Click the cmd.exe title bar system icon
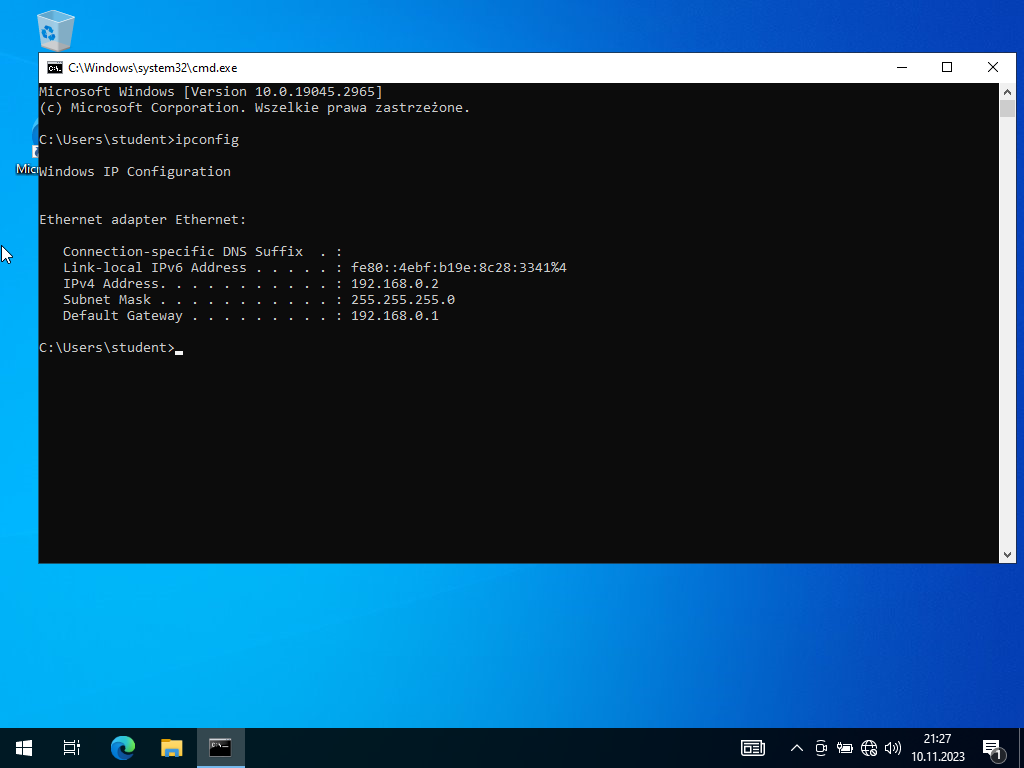The height and width of the screenshot is (768, 1024). [x=55, y=68]
